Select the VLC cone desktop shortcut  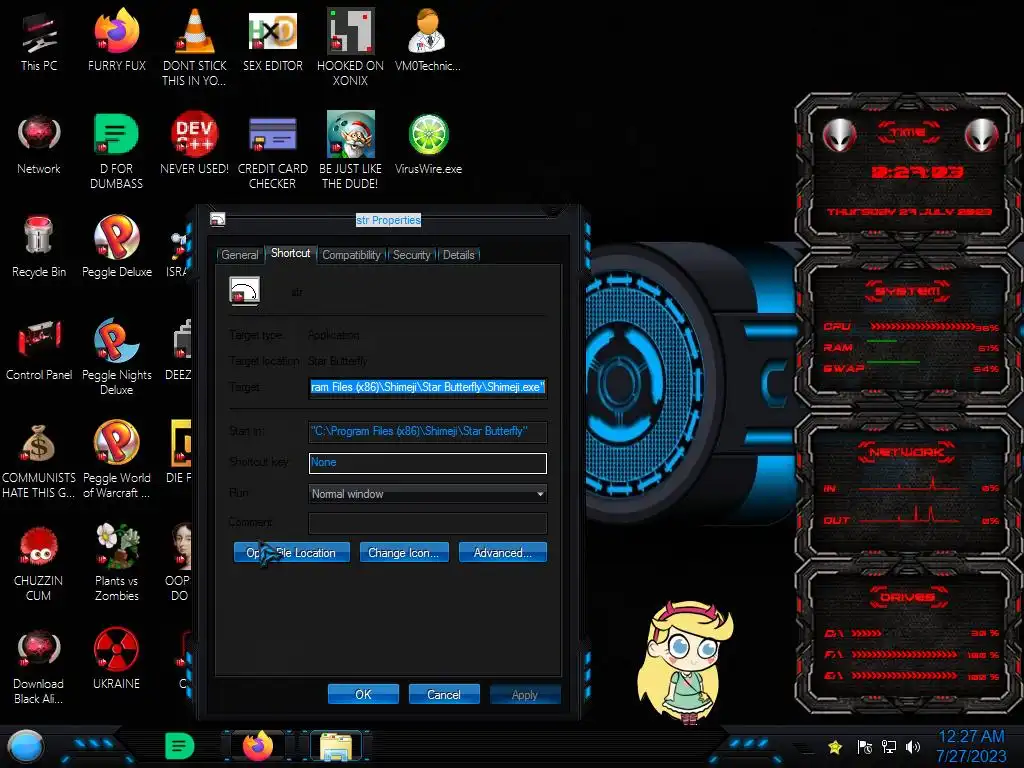click(x=194, y=47)
